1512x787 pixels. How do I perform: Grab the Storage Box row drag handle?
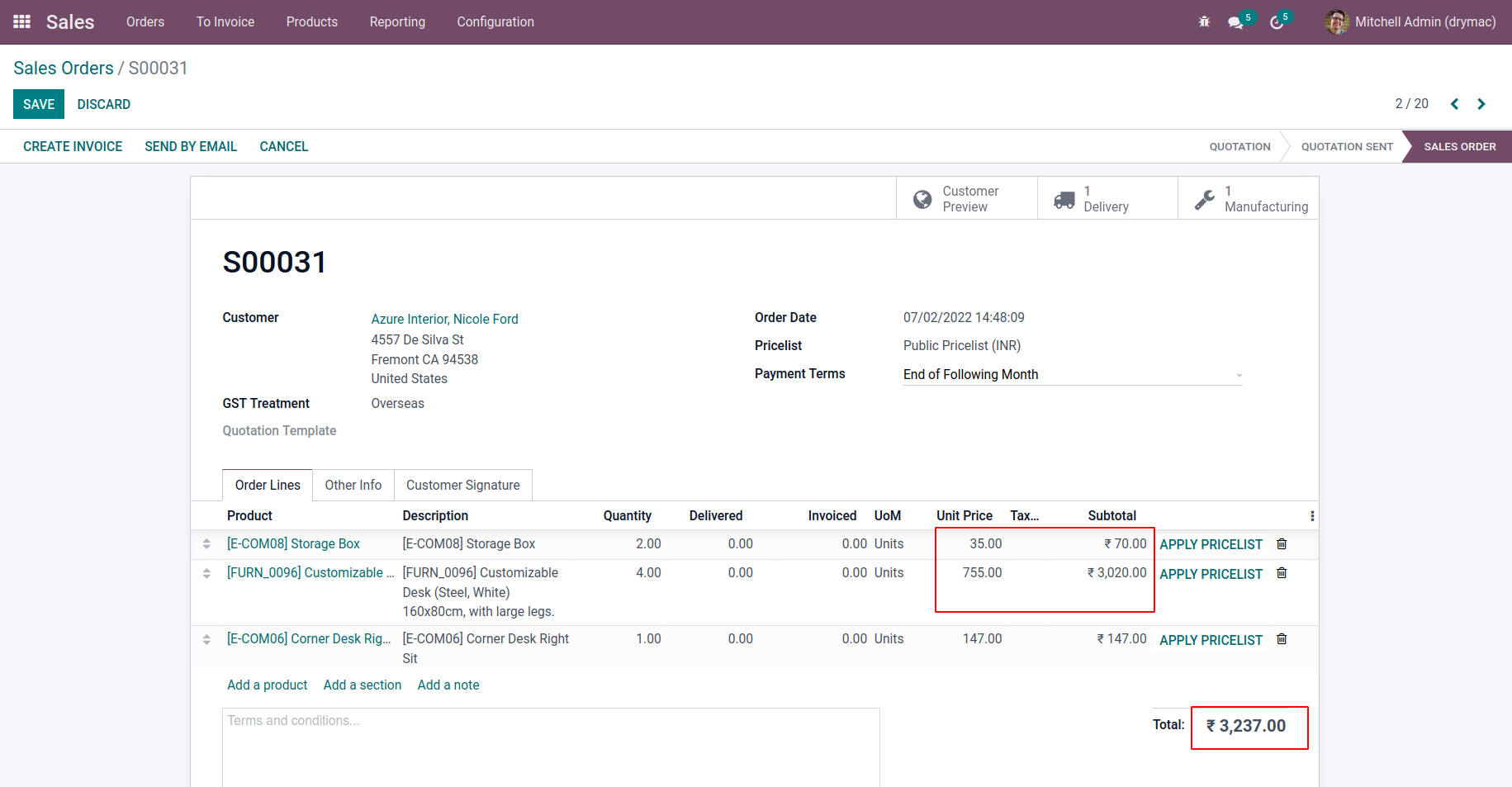[x=206, y=544]
